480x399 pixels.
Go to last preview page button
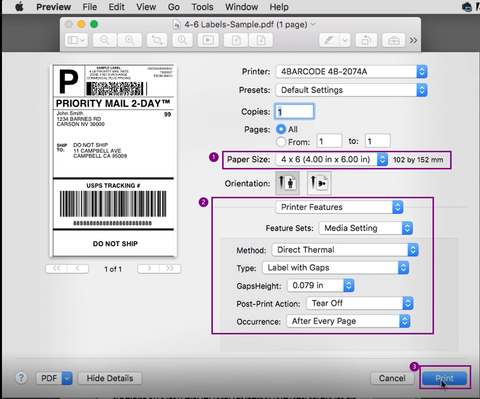point(170,269)
